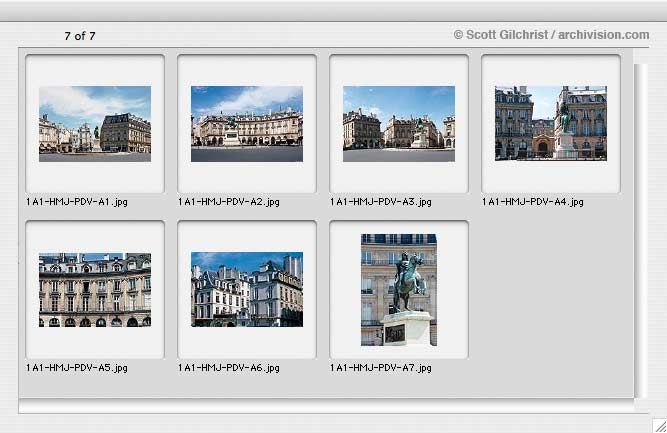The height and width of the screenshot is (433, 667).
Task: Click the 1A1-HMJ-PDV-A3.jpg image thumbnail
Action: click(399, 124)
